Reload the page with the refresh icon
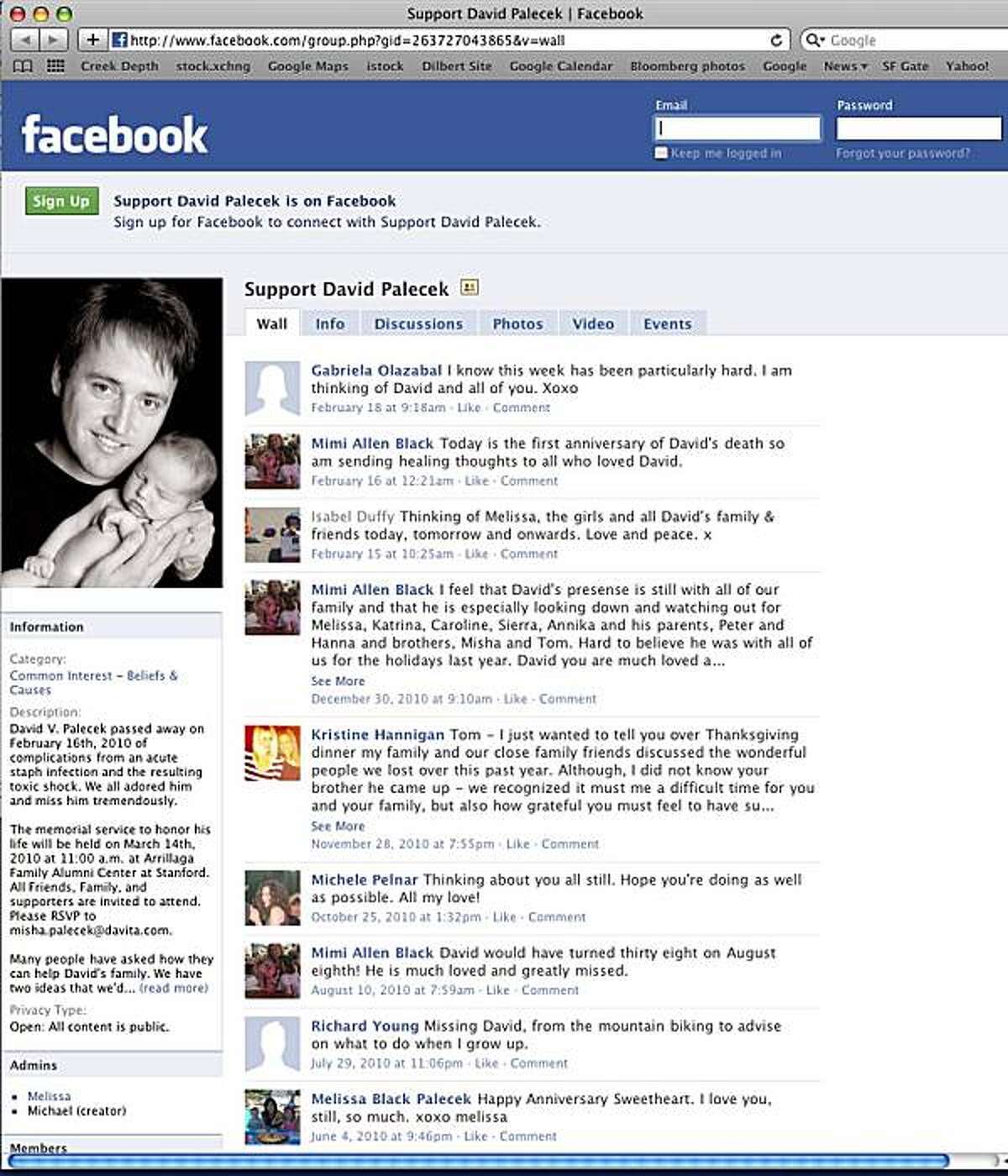Screen dimensions: 1008x1176 coord(777,39)
